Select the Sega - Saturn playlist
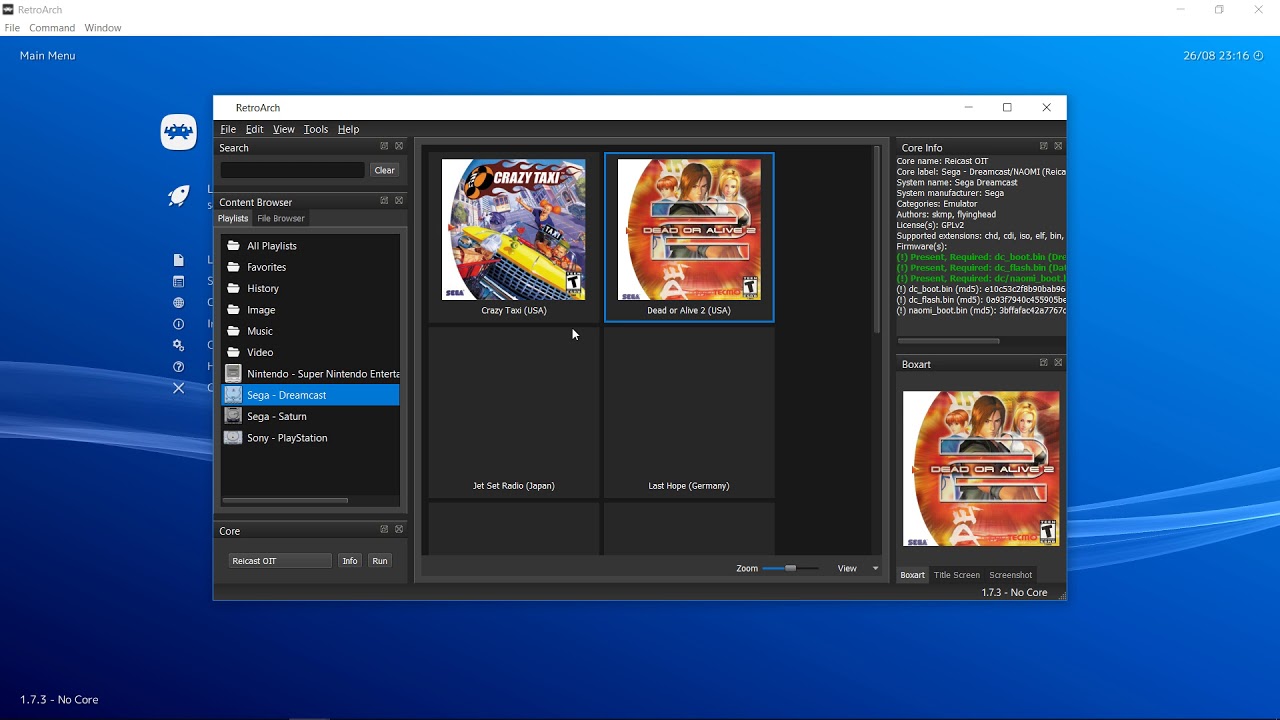This screenshot has width=1280, height=720. click(310, 416)
